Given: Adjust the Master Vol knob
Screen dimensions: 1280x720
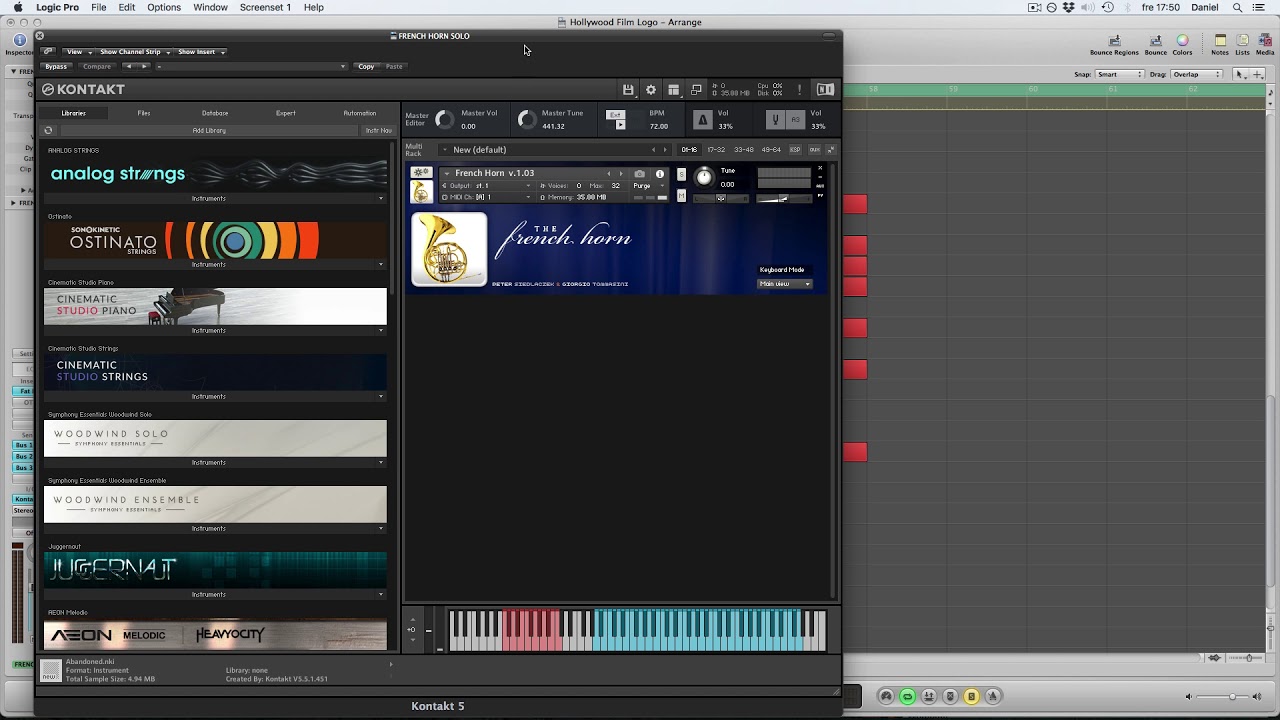Looking at the screenshot, I should [x=445, y=120].
